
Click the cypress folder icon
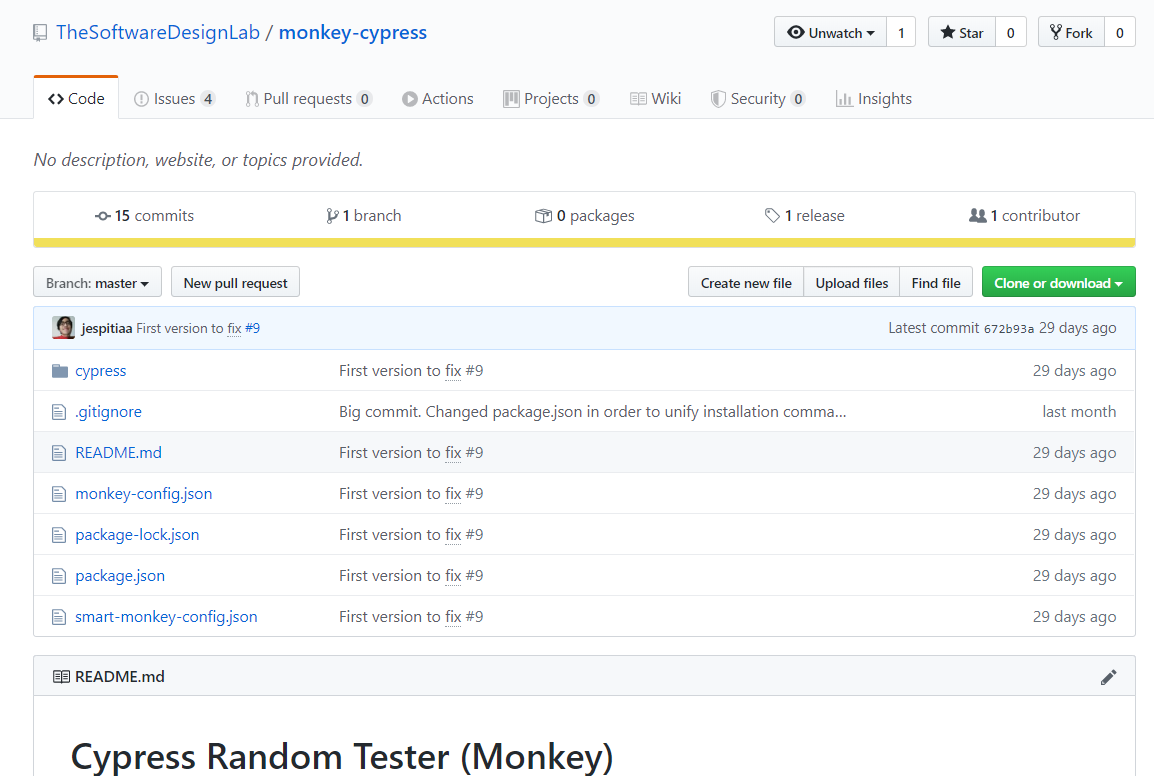[x=60, y=371]
